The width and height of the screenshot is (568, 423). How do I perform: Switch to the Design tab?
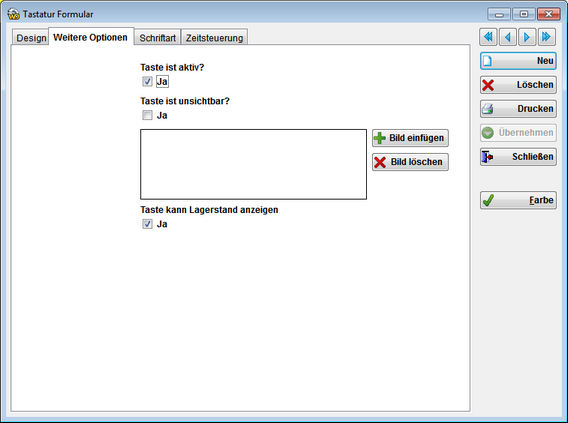pos(31,38)
